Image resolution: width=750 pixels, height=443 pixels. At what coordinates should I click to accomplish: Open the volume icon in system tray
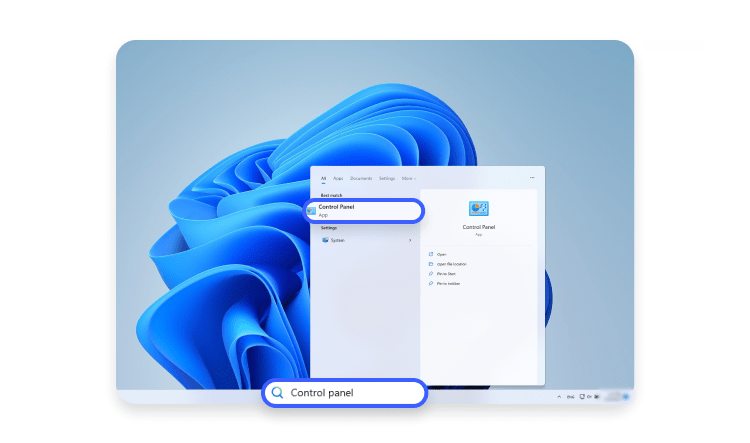[589, 397]
